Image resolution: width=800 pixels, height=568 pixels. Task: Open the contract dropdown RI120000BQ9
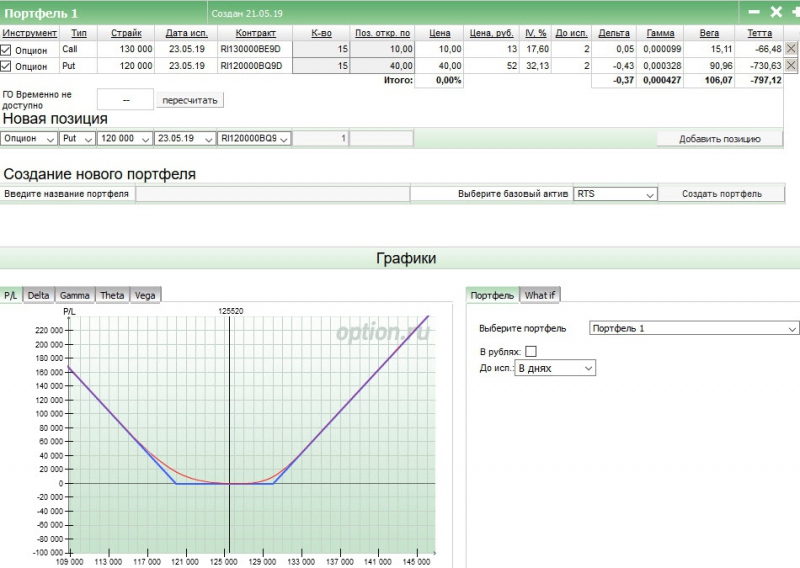pyautogui.click(x=254, y=138)
